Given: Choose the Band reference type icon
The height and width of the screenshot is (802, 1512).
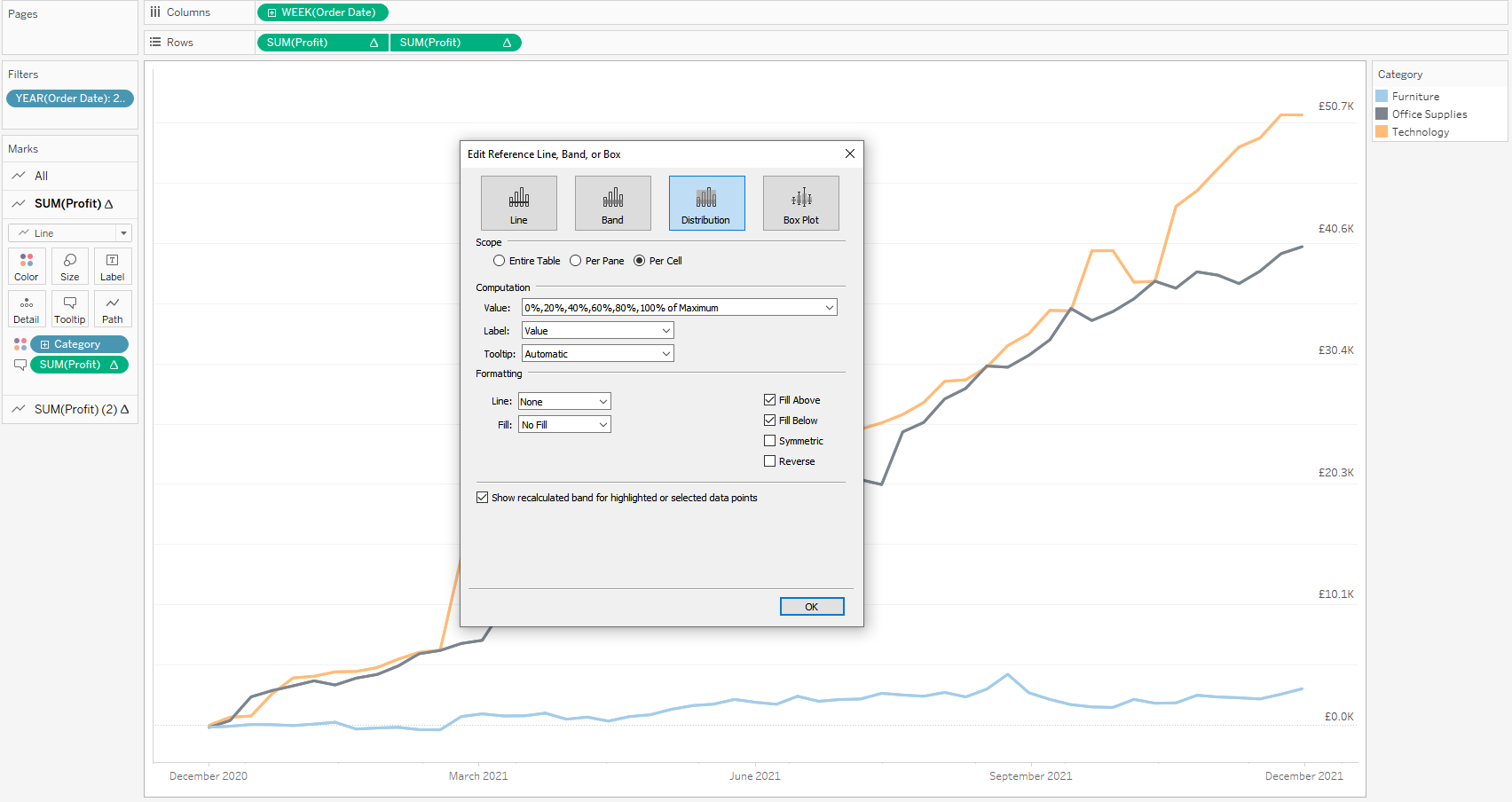Looking at the screenshot, I should click(612, 203).
